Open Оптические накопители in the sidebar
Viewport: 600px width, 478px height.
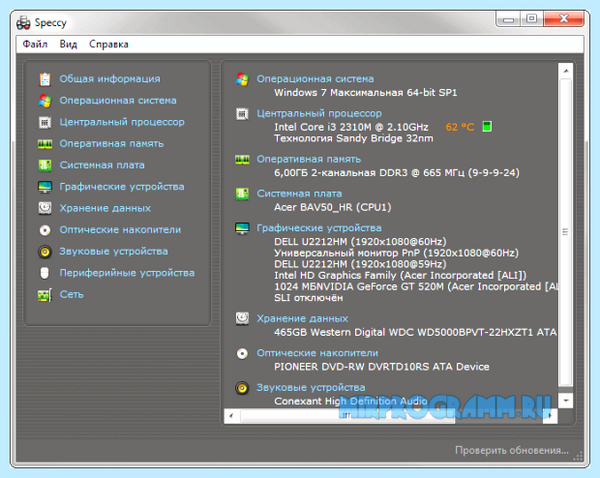120,230
